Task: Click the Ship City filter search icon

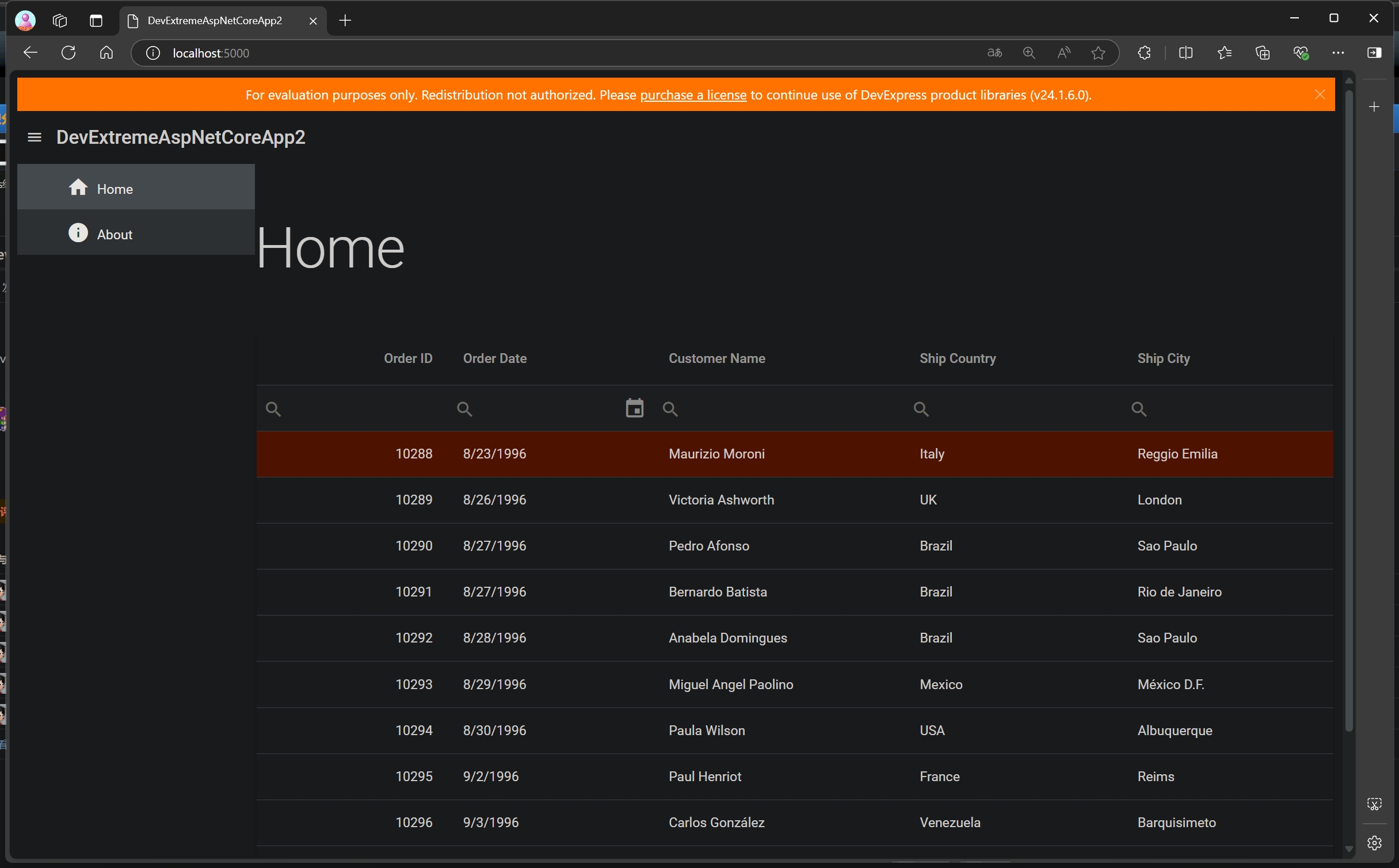Action: [x=1138, y=409]
